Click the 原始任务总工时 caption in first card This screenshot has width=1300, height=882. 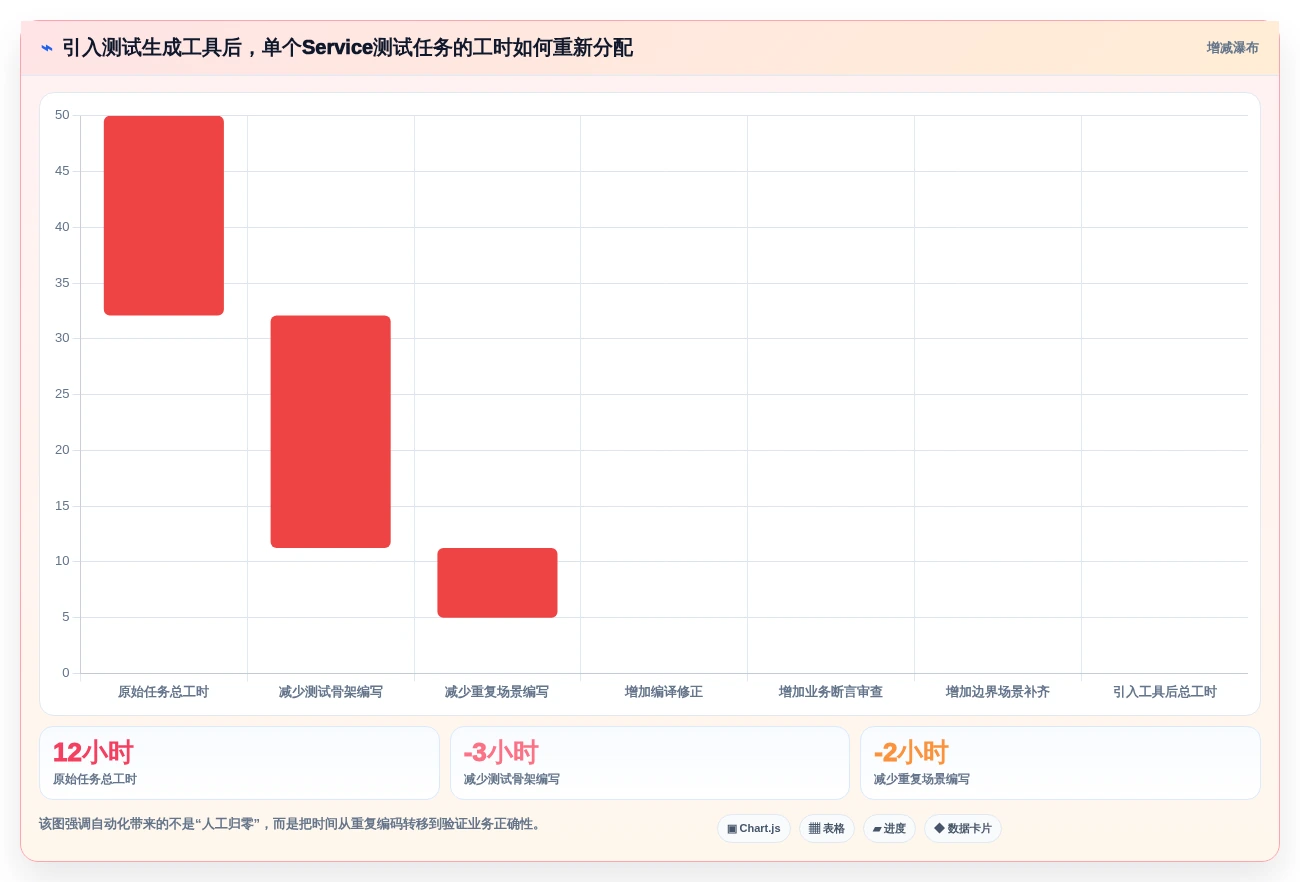click(x=95, y=779)
